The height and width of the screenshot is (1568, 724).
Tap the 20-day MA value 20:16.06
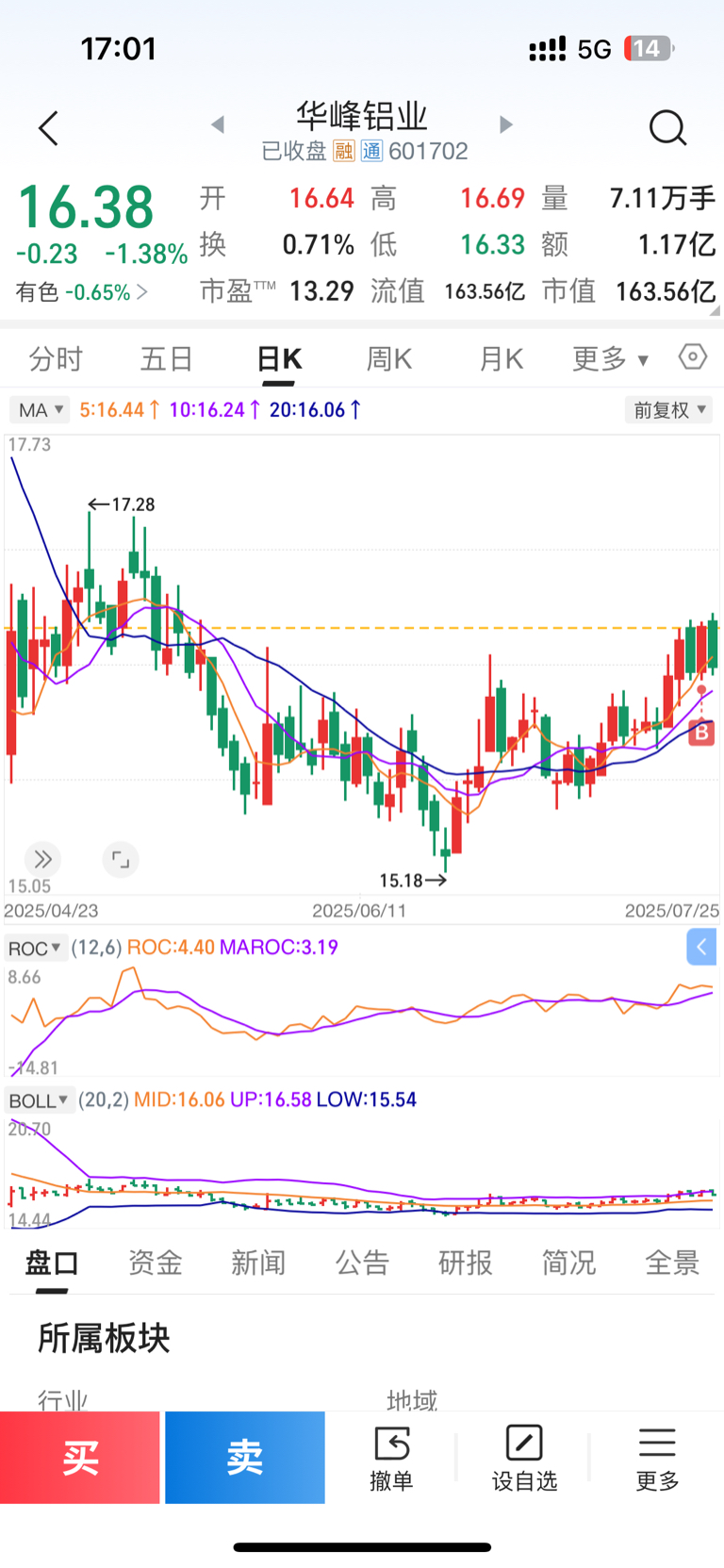point(315,410)
